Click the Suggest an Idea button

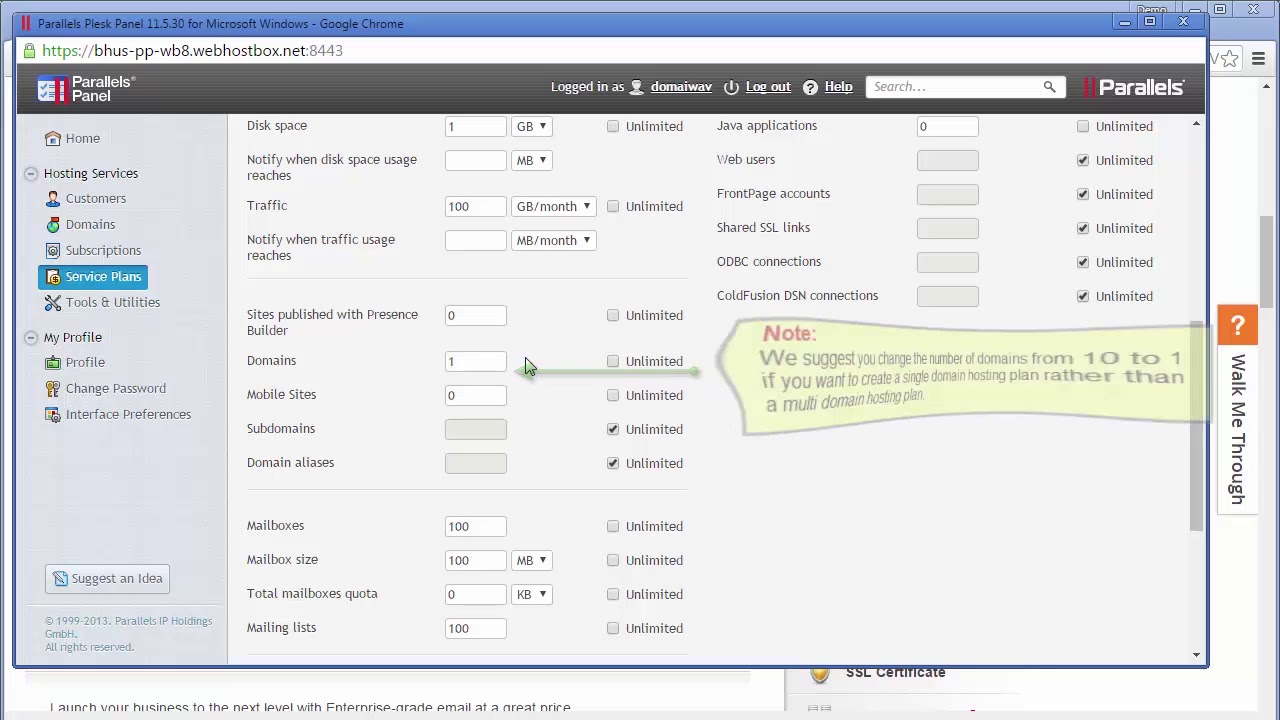point(107,578)
